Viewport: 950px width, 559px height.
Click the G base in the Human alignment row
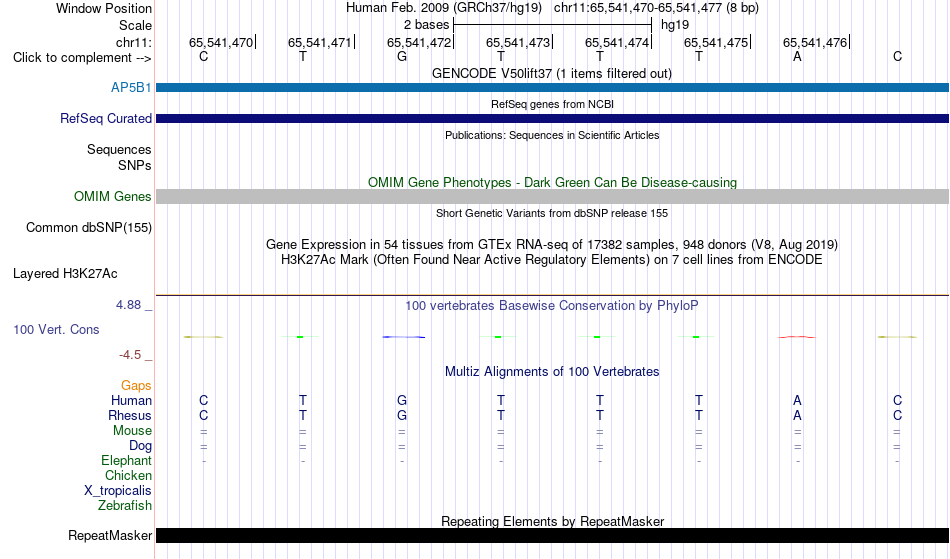402,400
